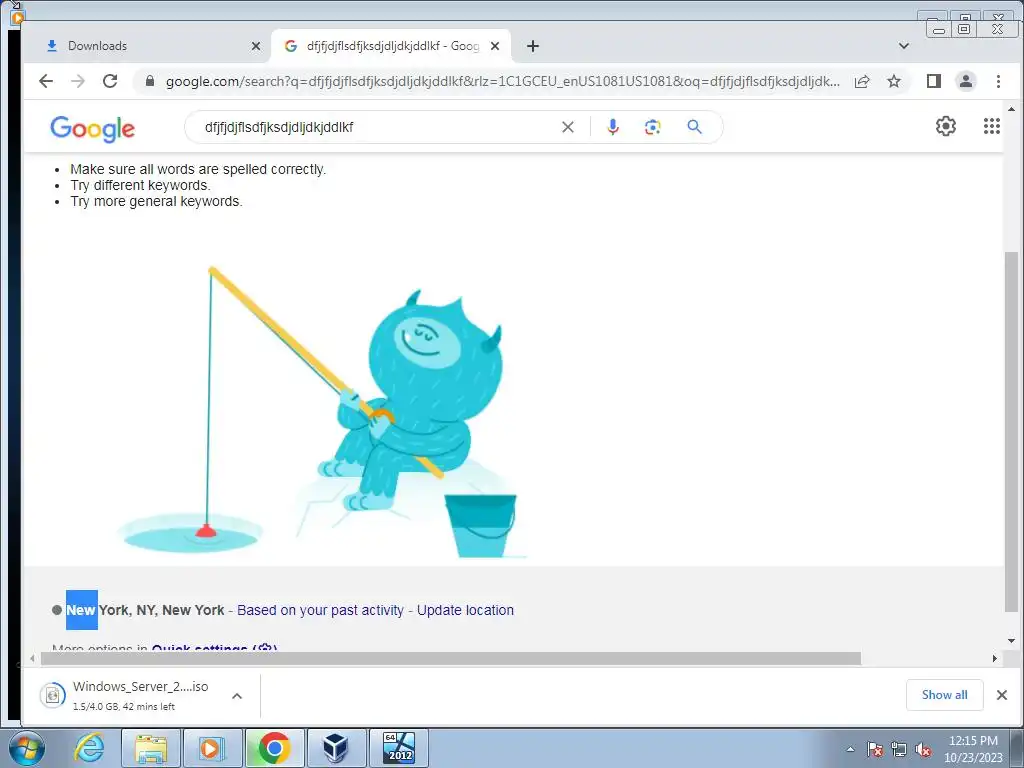
Task: Open Action Center flag icon
Action: click(x=875, y=749)
